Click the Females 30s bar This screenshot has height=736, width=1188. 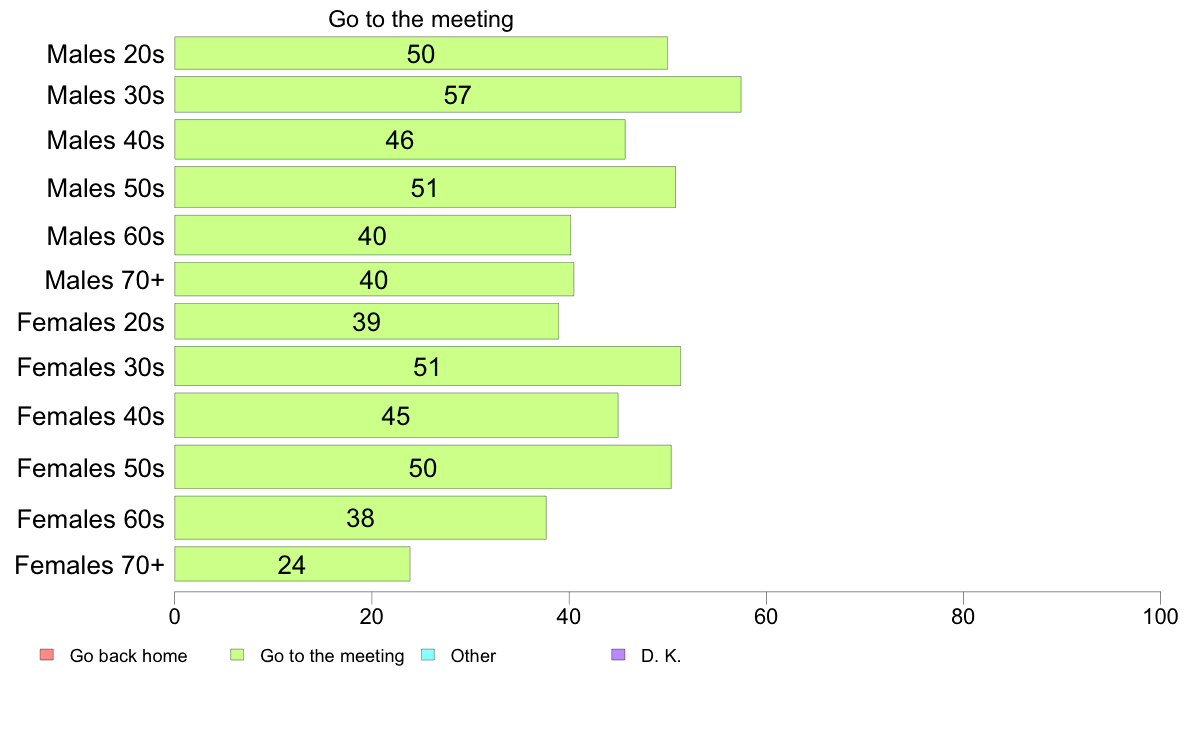427,366
